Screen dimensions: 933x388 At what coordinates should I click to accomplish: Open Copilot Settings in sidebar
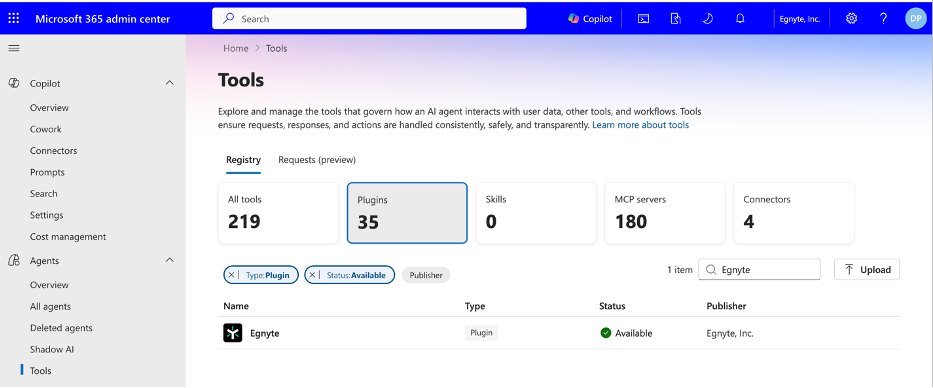pyautogui.click(x=46, y=215)
